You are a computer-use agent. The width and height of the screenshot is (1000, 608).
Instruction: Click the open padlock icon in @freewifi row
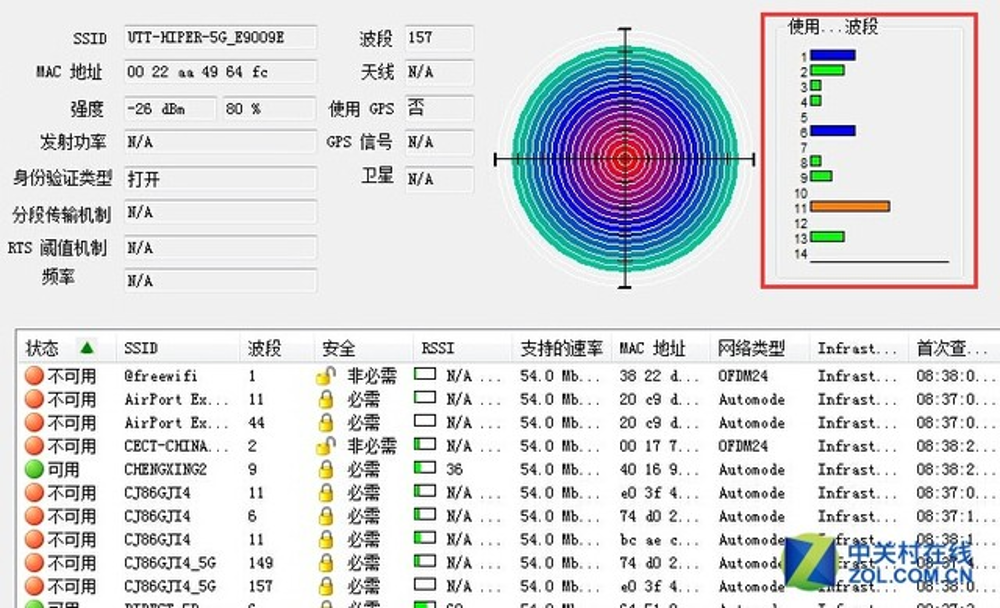(x=325, y=376)
